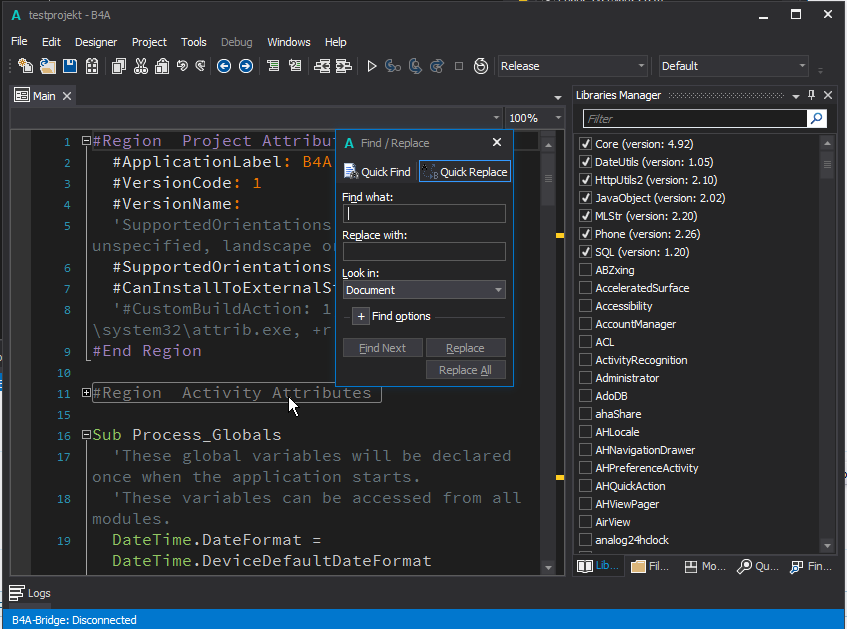Open the Designer menu
Screen dimensions: 847x629
point(96,42)
